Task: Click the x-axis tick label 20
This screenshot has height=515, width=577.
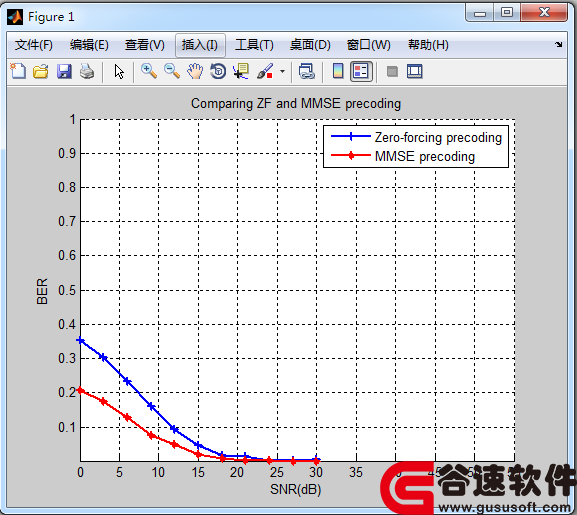Action: click(x=237, y=472)
